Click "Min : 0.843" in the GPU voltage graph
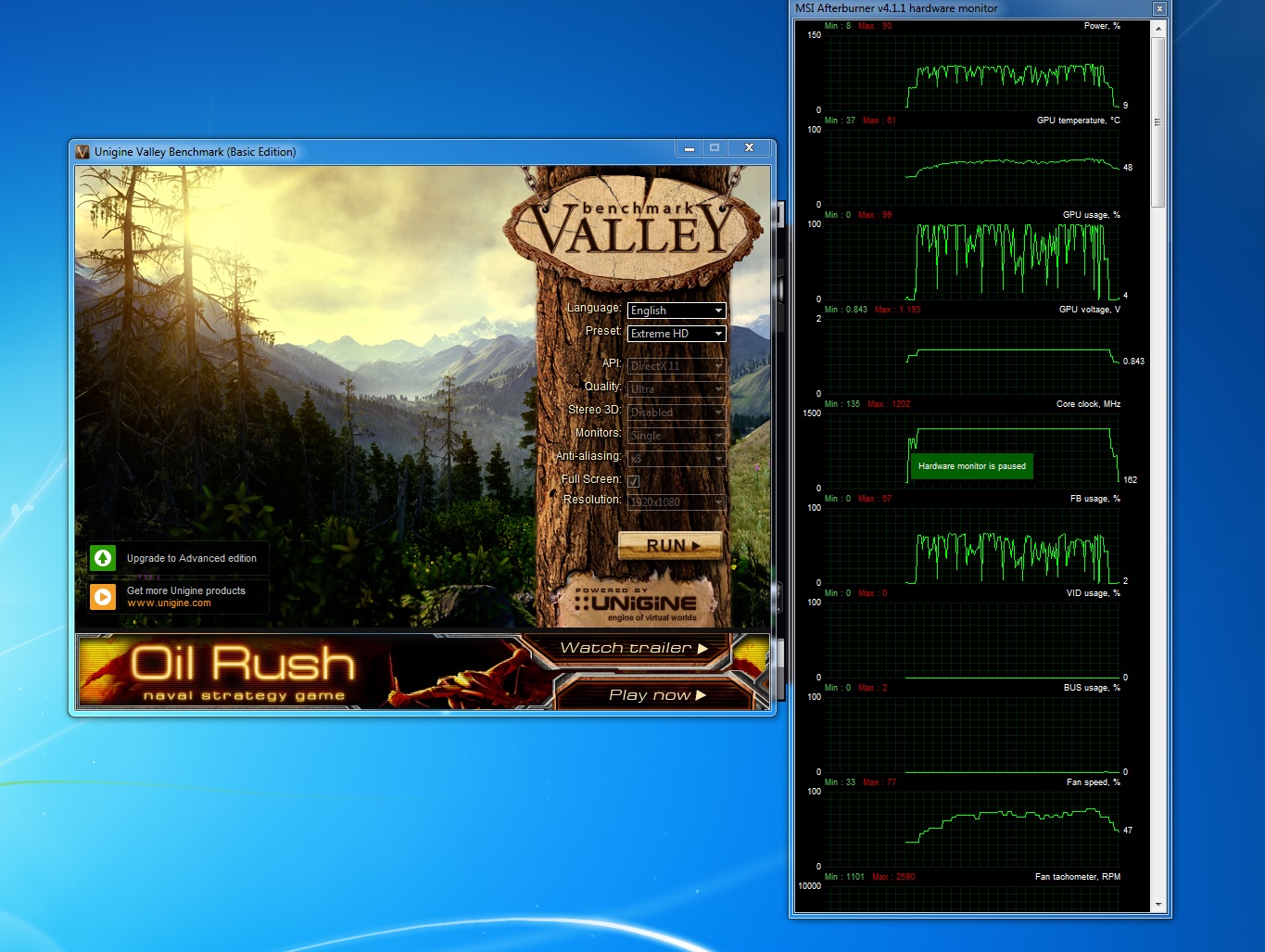 point(846,310)
